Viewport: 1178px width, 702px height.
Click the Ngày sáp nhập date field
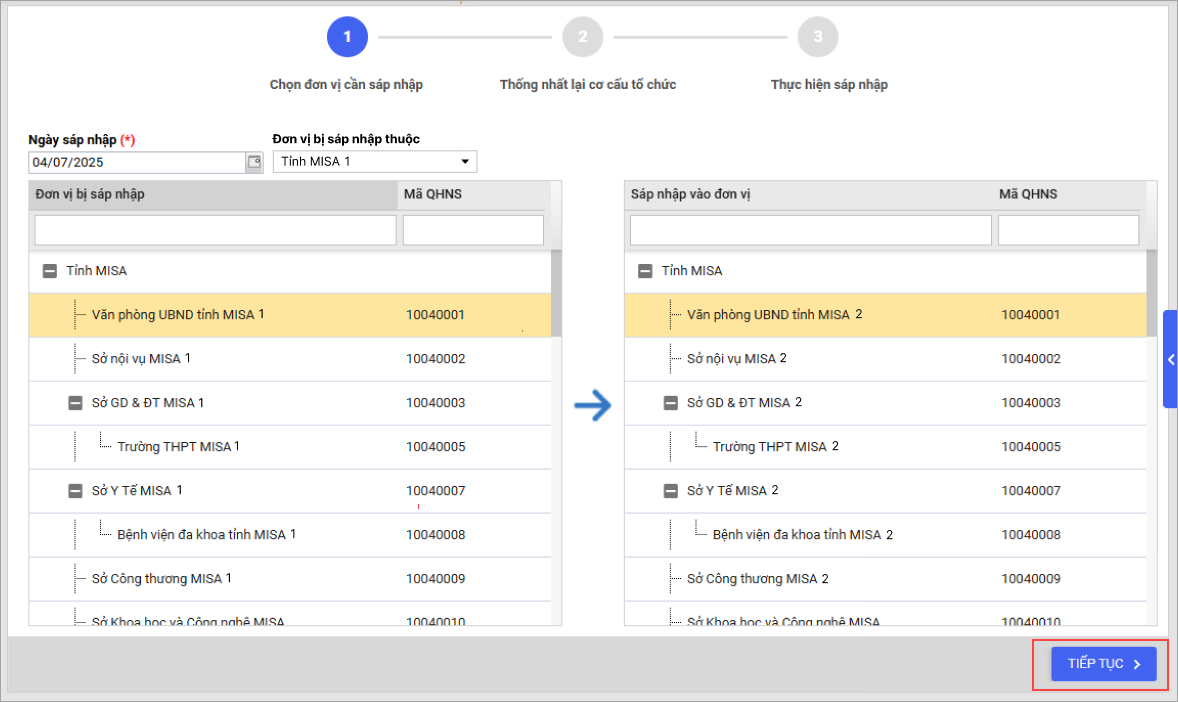click(x=137, y=162)
